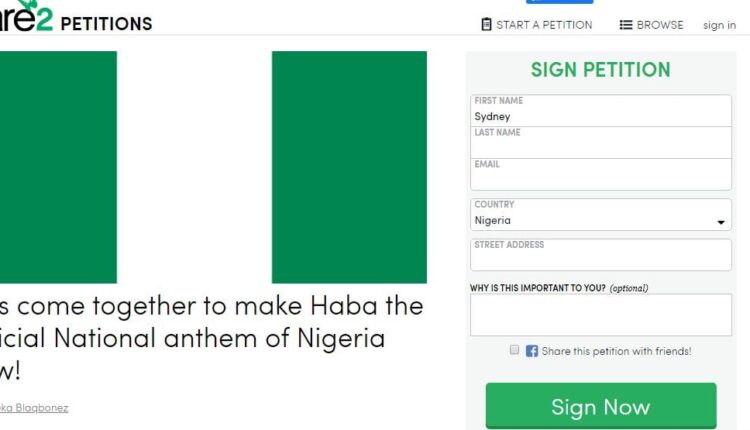Image resolution: width=750 pixels, height=430 pixels.
Task: Click the blue button at the page top
Action: (x=559, y=2)
